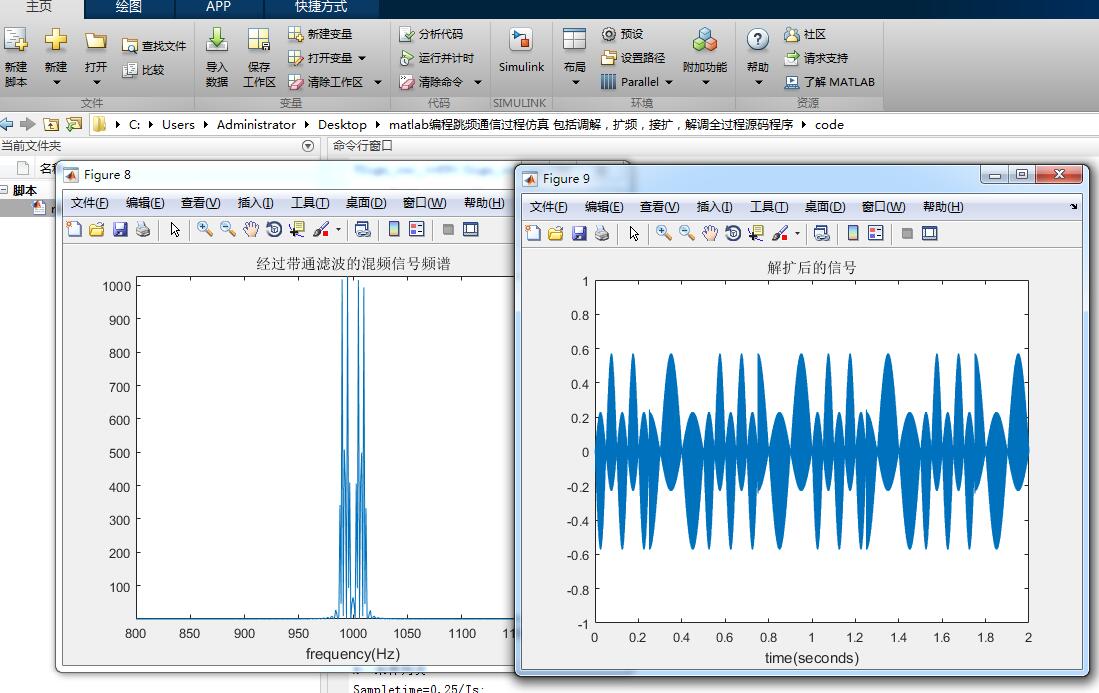Click Show Plot Tools icon in Figure 8
Screen dimensions: 1099x693
471,229
